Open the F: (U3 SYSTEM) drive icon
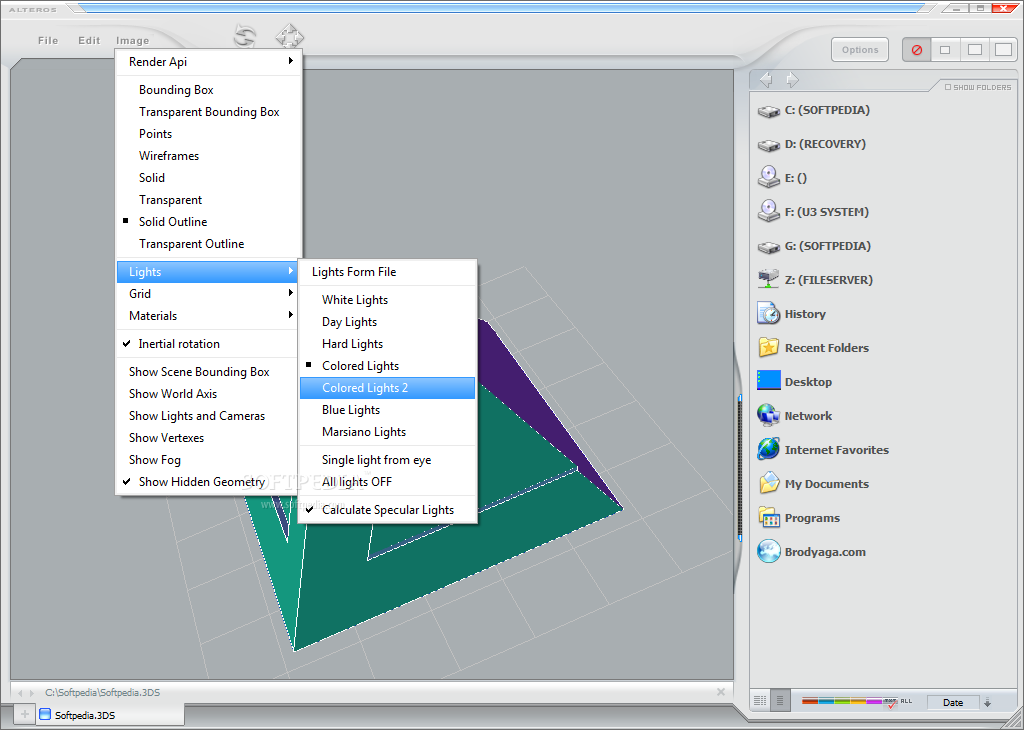This screenshot has height=730, width=1024. click(x=769, y=211)
